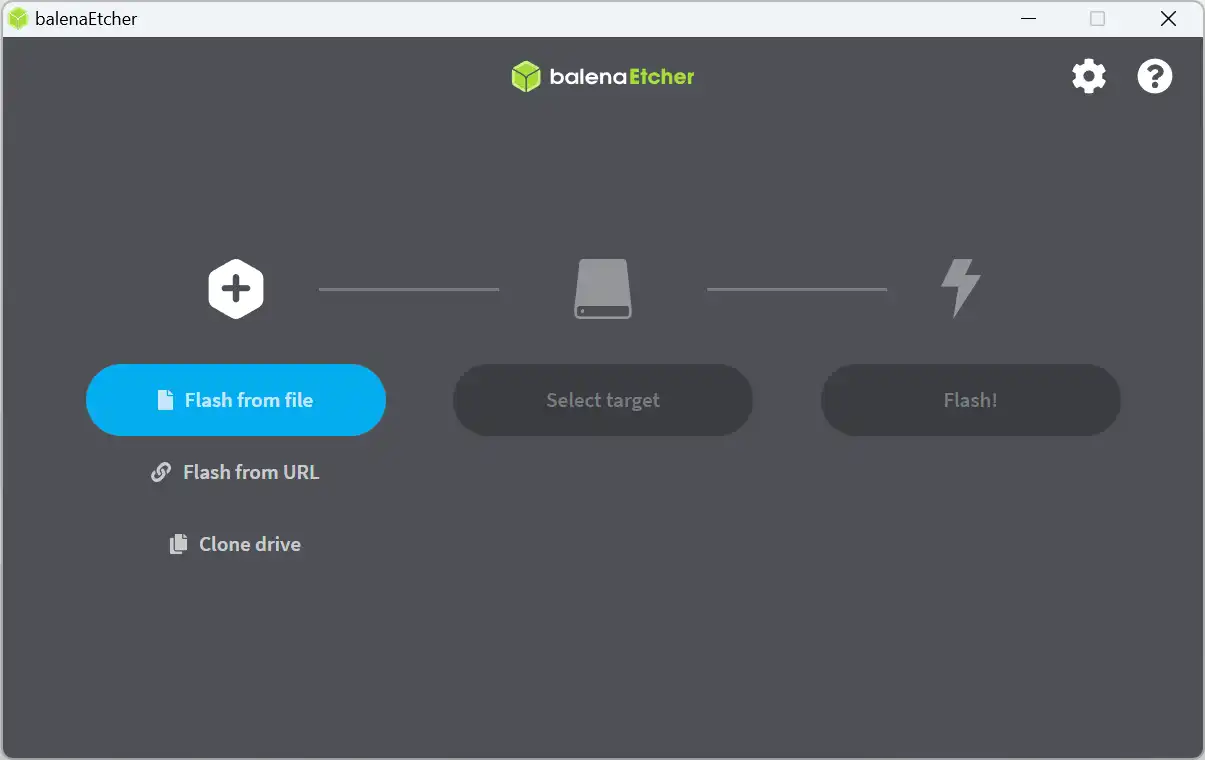Click the gray strip at the window bottom
The image size is (1205, 760).
click(602, 753)
